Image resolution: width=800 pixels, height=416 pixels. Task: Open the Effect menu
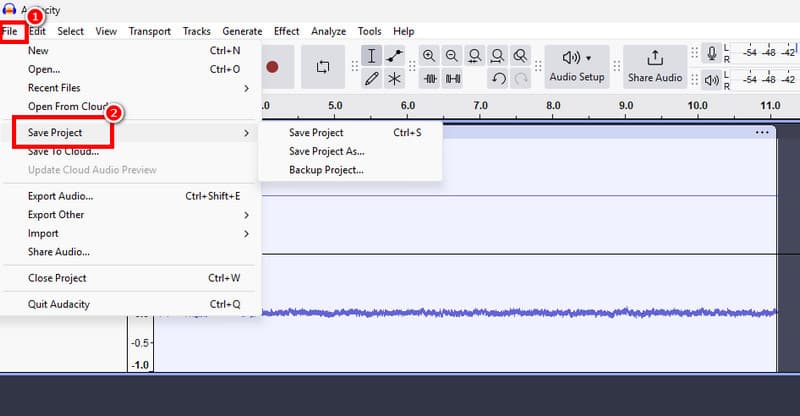[x=287, y=31]
